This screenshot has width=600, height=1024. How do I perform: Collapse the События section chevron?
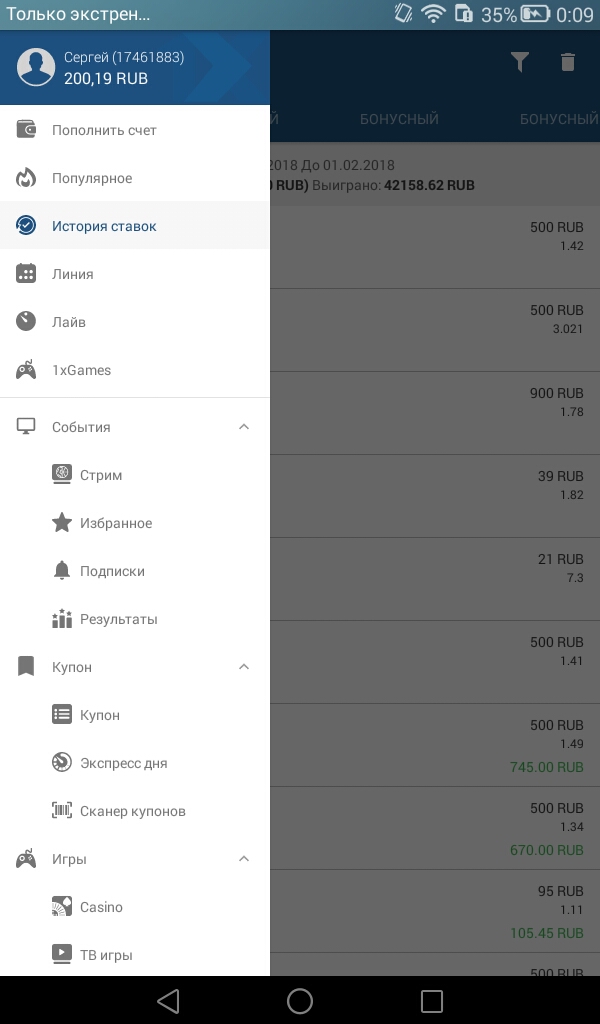pyautogui.click(x=244, y=427)
